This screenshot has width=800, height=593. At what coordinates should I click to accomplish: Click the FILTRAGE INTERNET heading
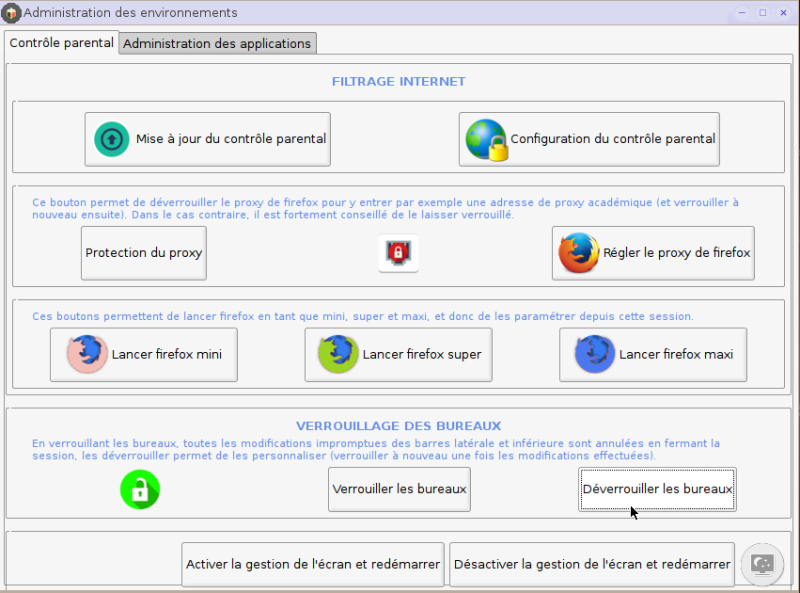[x=398, y=82]
